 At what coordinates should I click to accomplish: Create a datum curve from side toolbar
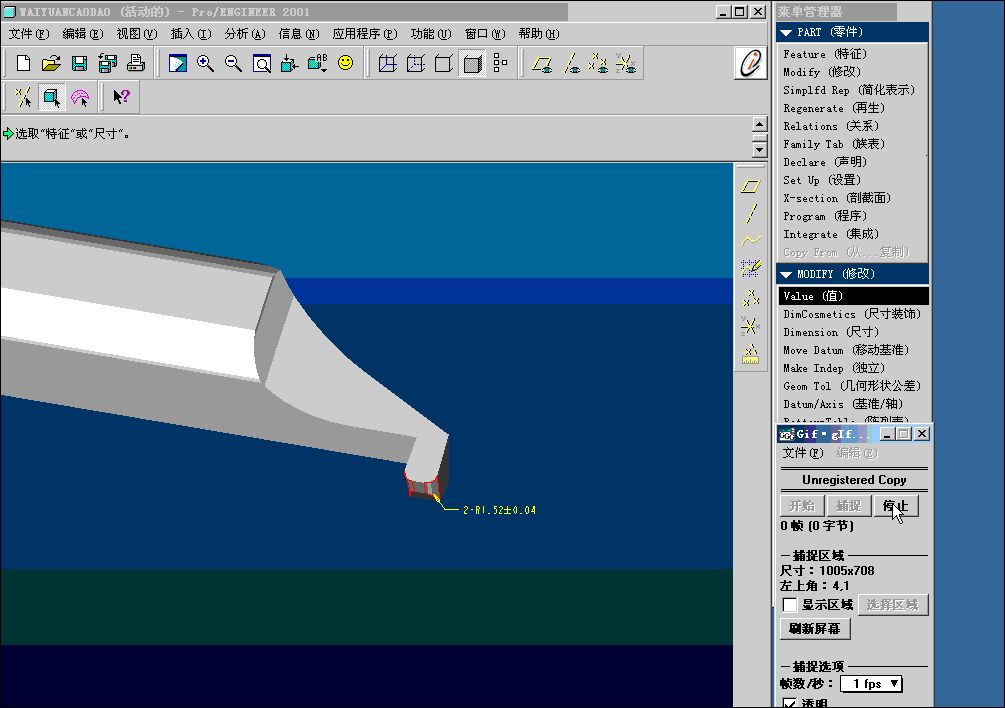click(751, 241)
